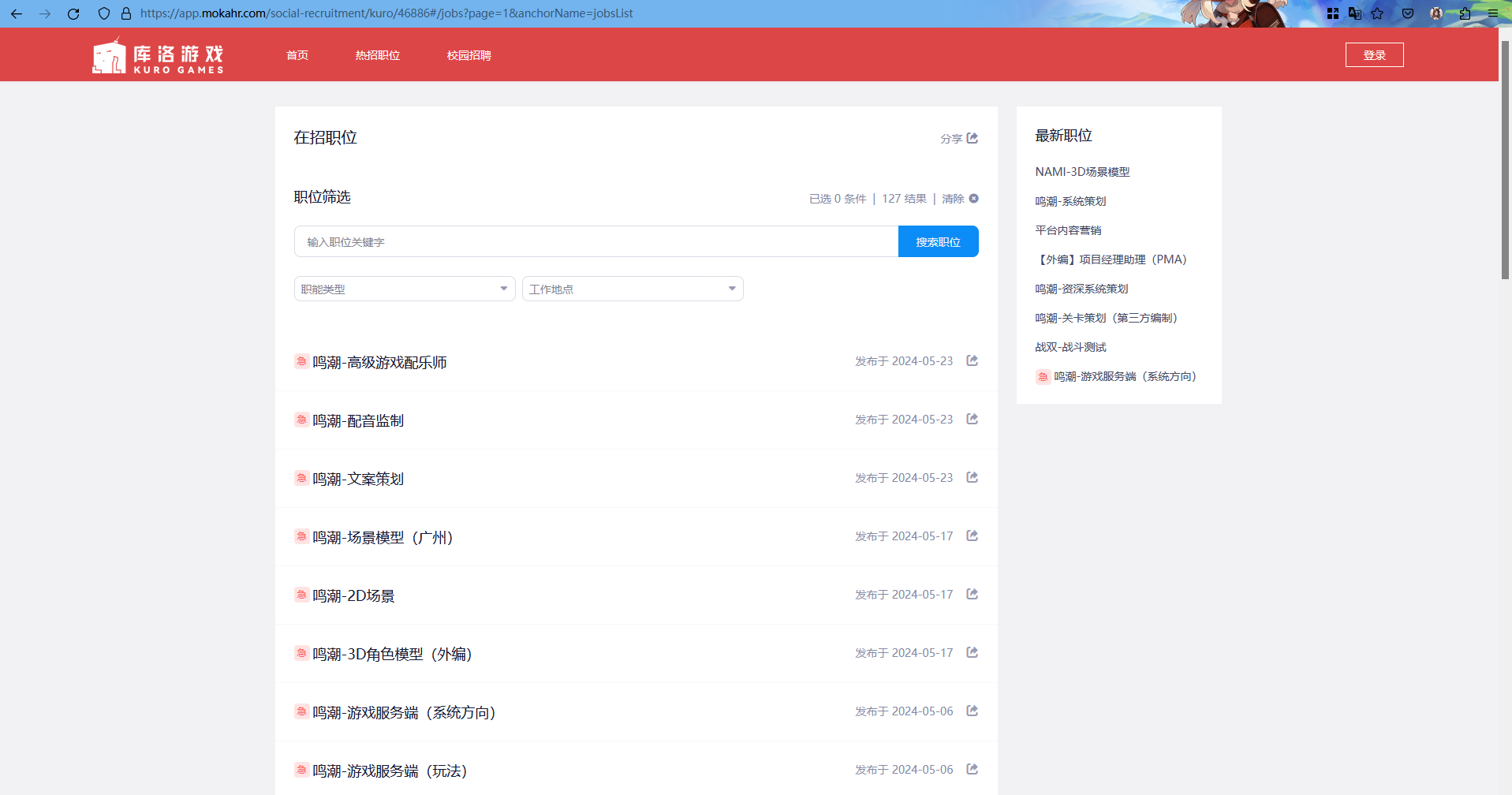This screenshot has height=795, width=1512.
Task: Open the Pocket save icon
Action: click(1408, 13)
